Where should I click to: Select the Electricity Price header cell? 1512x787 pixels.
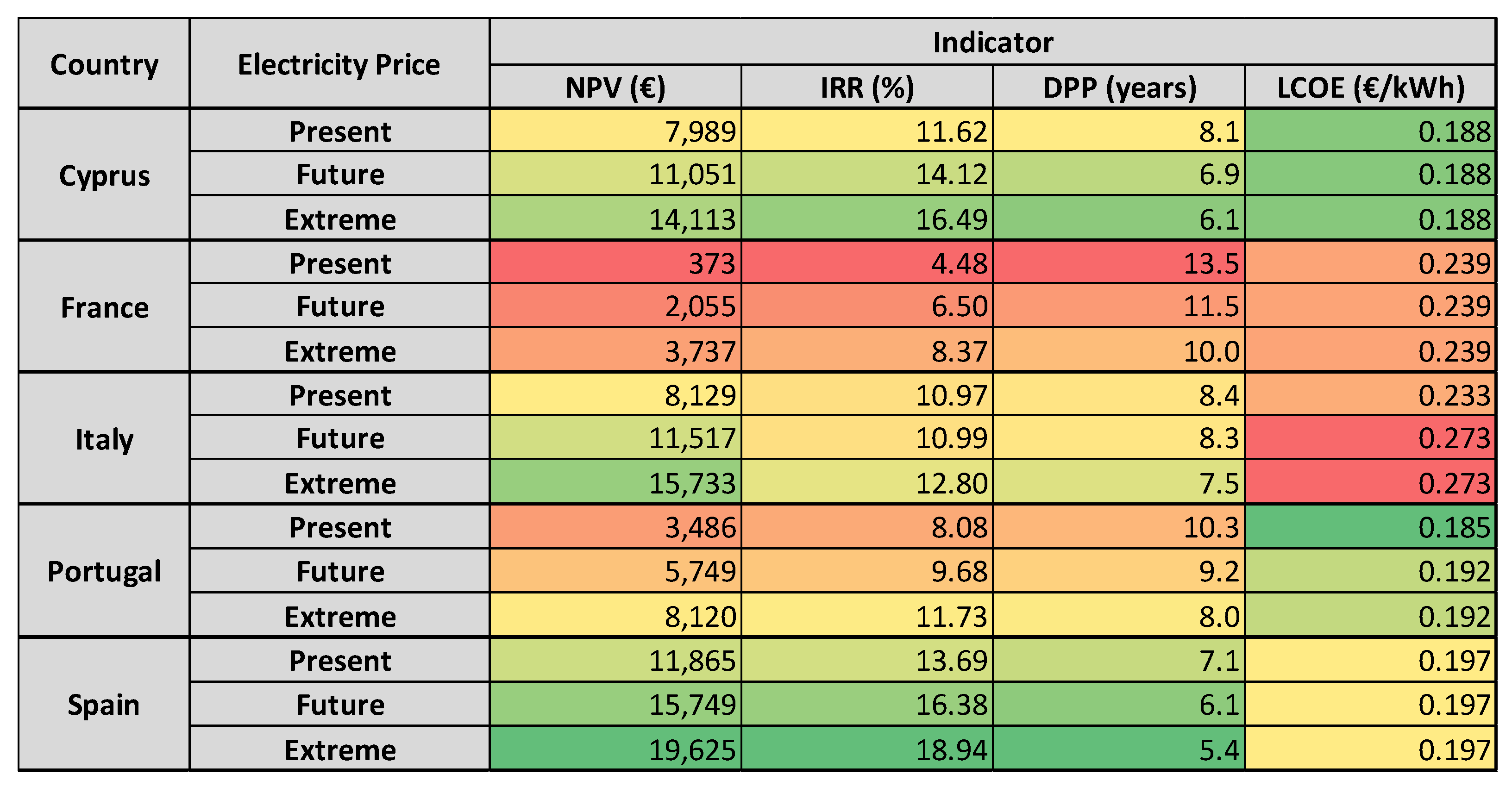339,63
